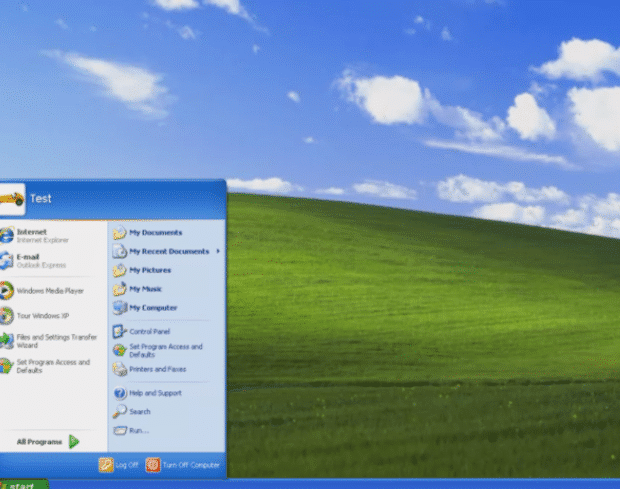This screenshot has width=620, height=489.
Task: Click the Test user account picture
Action: pyautogui.click(x=10, y=197)
